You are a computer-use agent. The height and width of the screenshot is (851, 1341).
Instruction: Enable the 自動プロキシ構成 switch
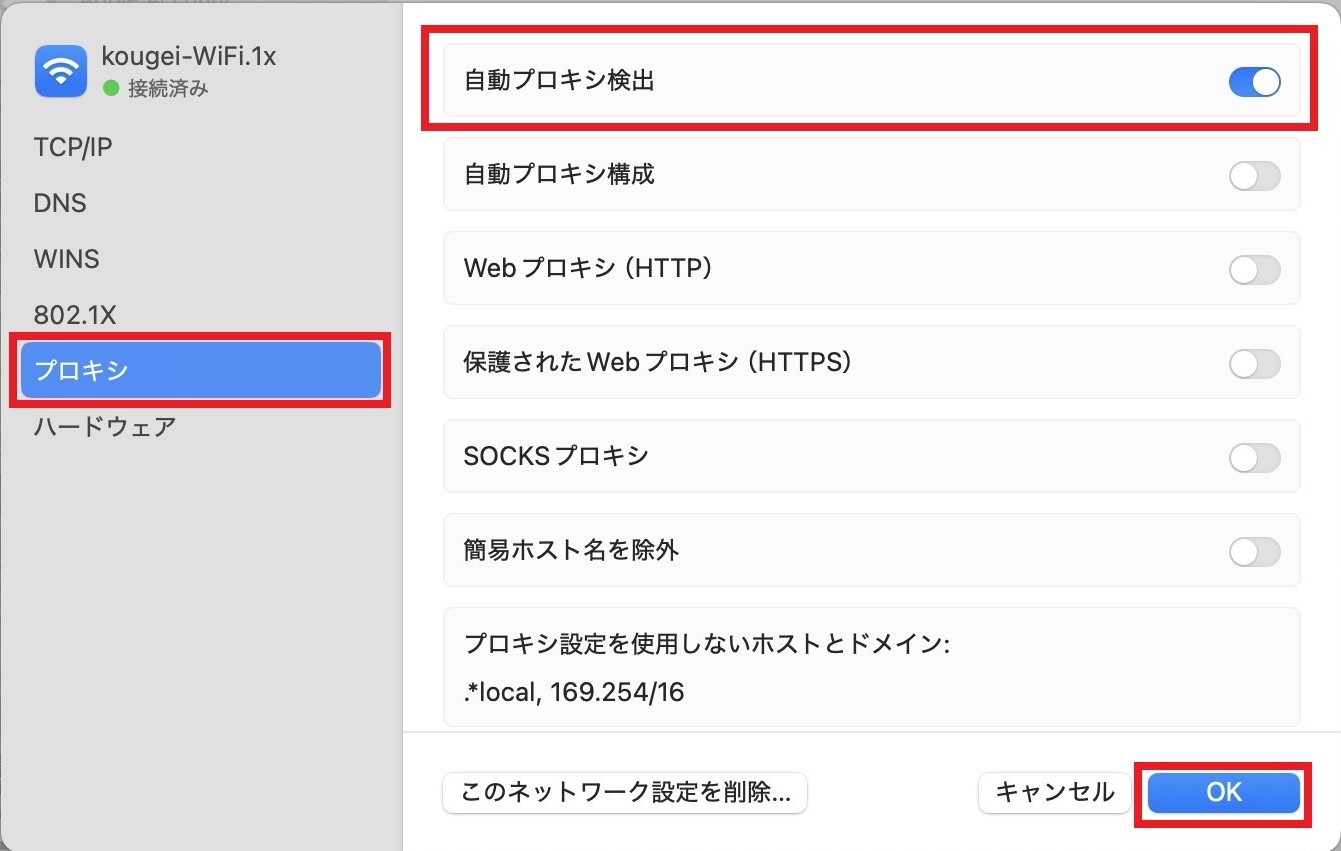pyautogui.click(x=1254, y=176)
